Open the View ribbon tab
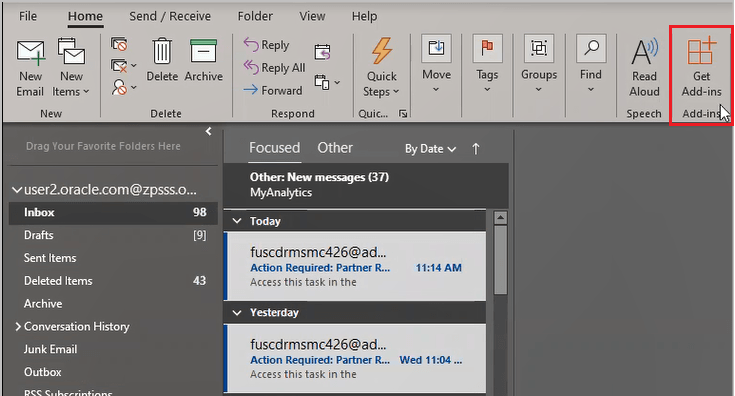This screenshot has height=396, width=735. (x=312, y=16)
